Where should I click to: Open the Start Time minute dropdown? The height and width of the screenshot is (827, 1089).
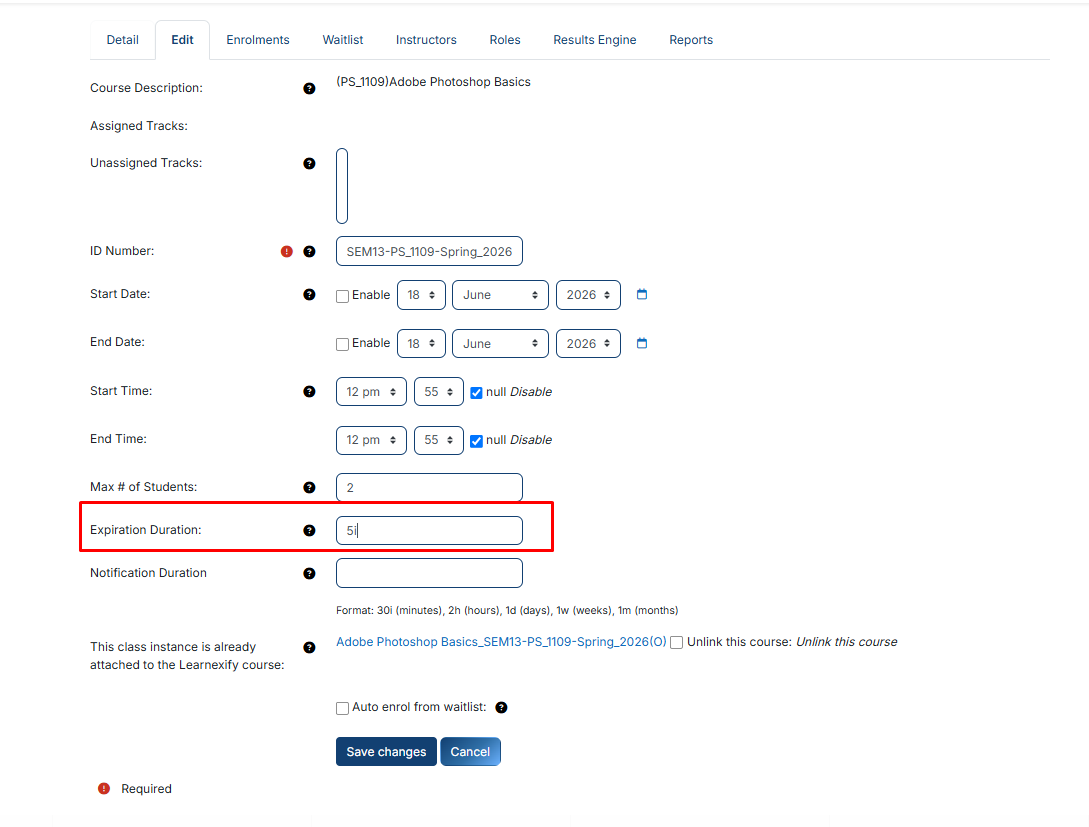tap(439, 392)
